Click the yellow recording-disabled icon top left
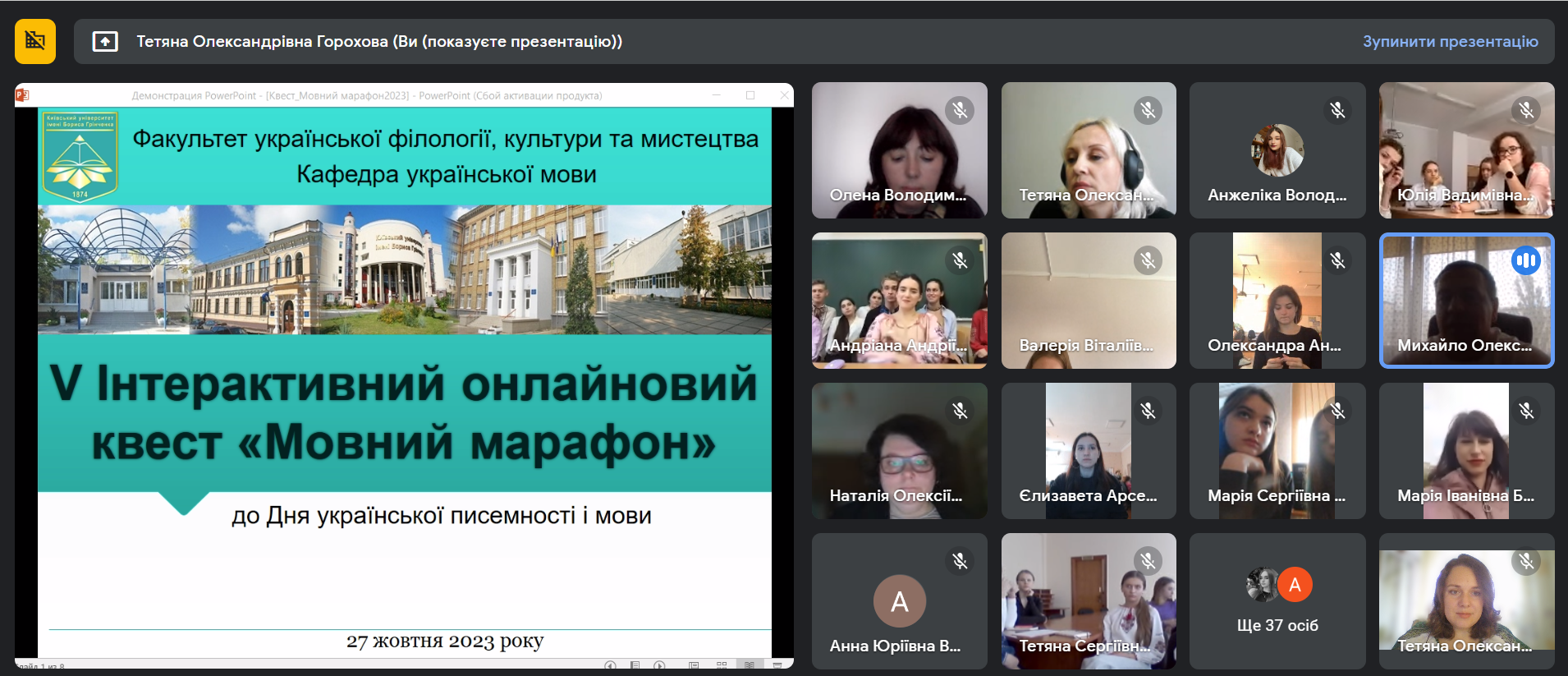 click(x=35, y=41)
